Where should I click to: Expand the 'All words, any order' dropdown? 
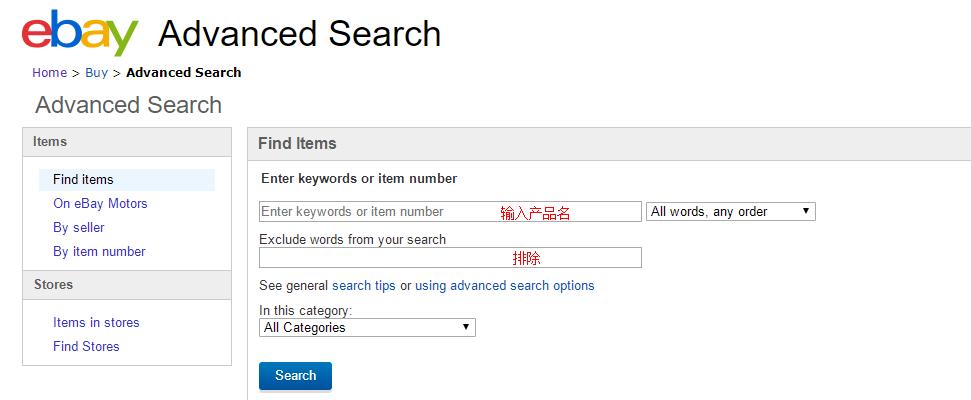coord(731,212)
